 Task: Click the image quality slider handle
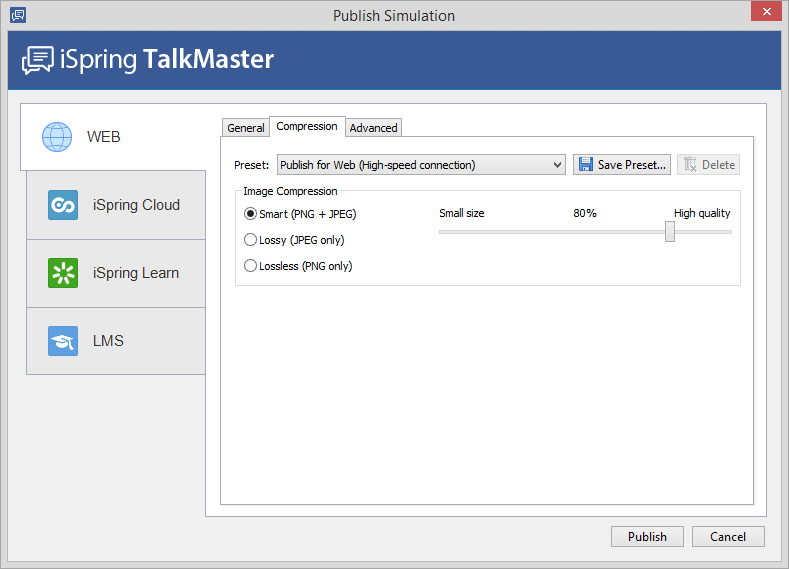point(670,232)
